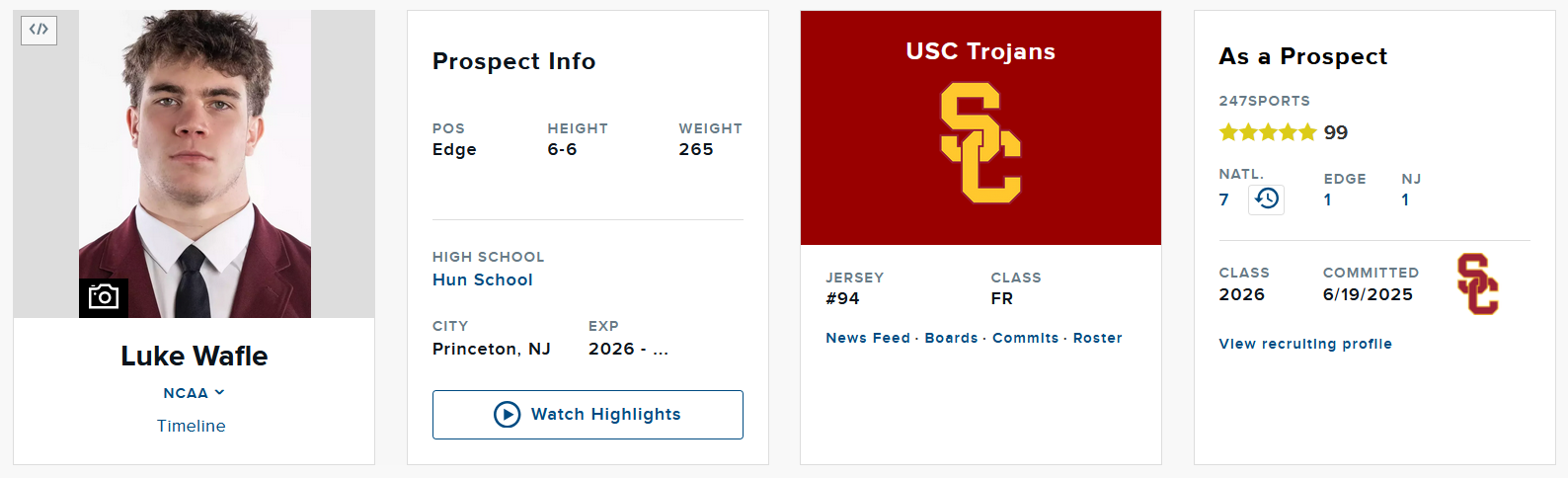The image size is (1568, 478).
Task: Open the Hun School link
Action: (x=483, y=279)
